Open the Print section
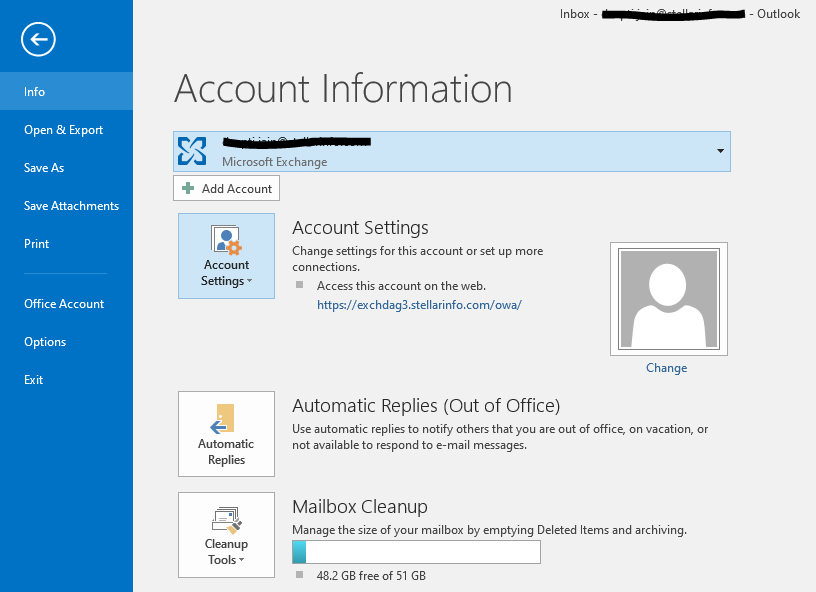The width and height of the screenshot is (816, 592). (x=36, y=243)
